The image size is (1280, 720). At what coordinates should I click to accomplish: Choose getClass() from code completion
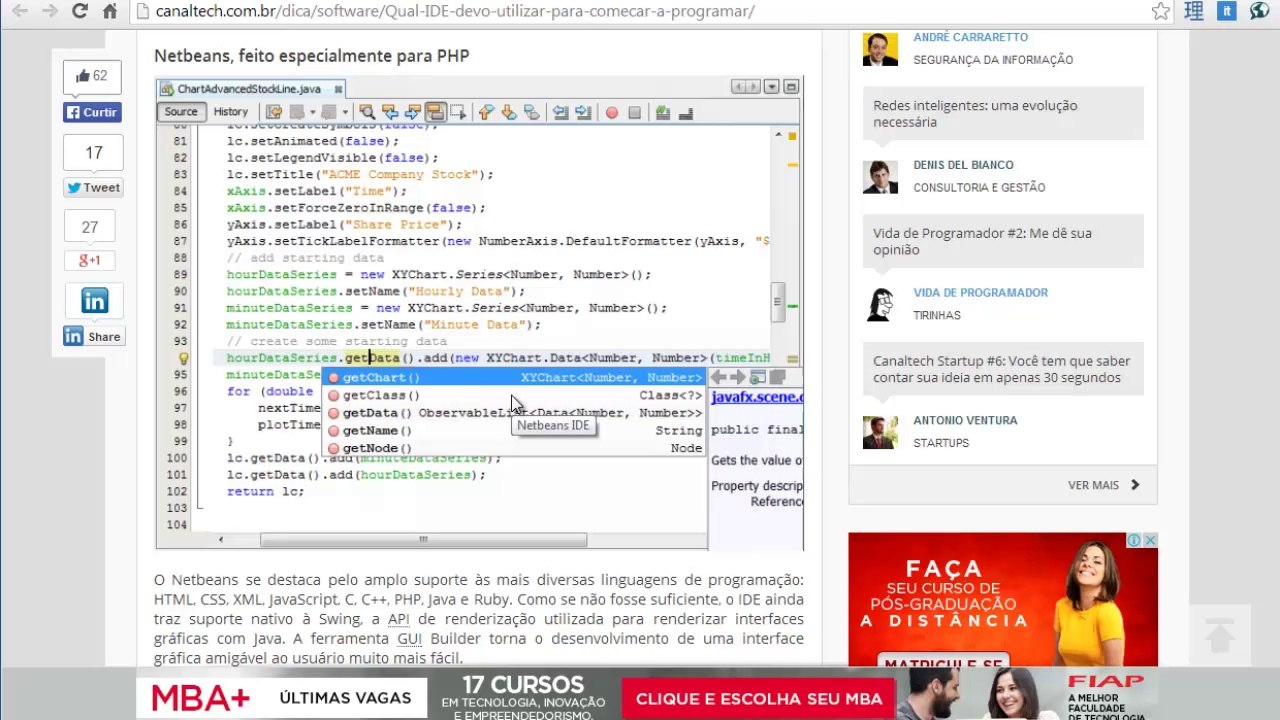pos(514,395)
